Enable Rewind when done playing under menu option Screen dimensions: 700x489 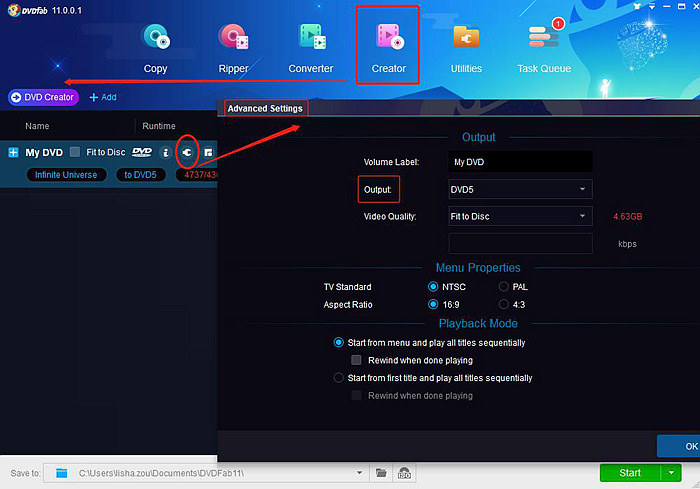click(356, 360)
